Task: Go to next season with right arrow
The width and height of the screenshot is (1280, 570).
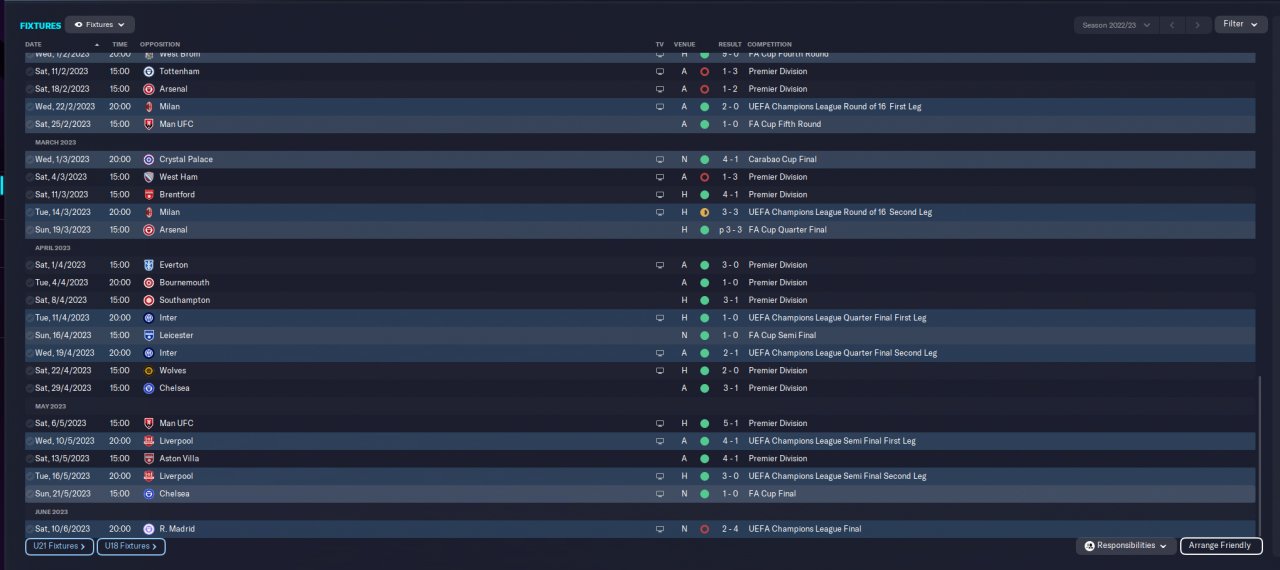Action: click(x=1198, y=25)
